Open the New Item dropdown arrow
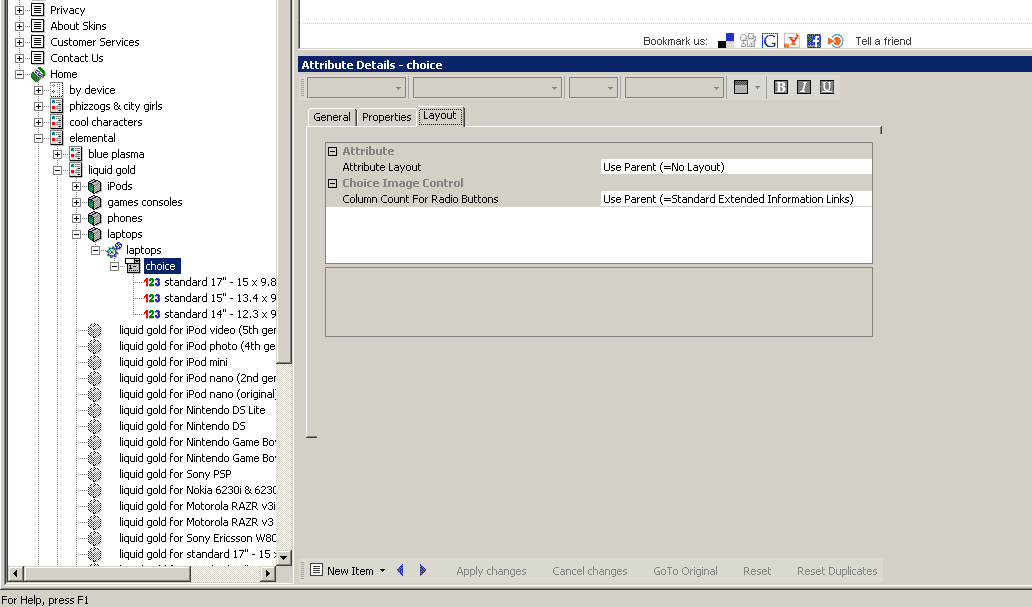This screenshot has width=1032, height=607. tap(382, 572)
